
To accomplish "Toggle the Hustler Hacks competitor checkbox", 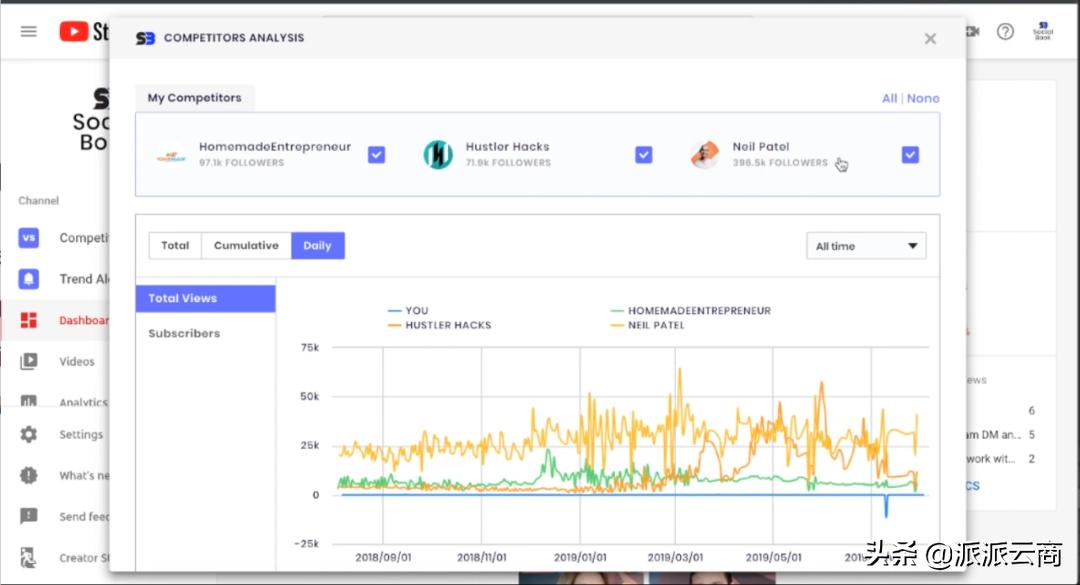I will (x=644, y=155).
